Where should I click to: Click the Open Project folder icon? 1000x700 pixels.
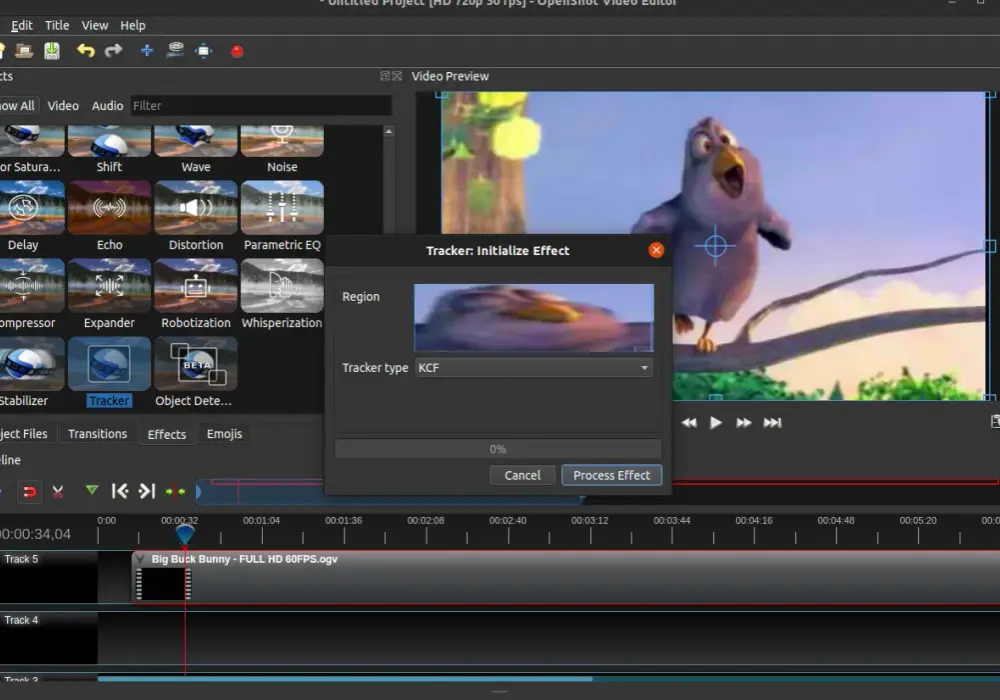24,51
